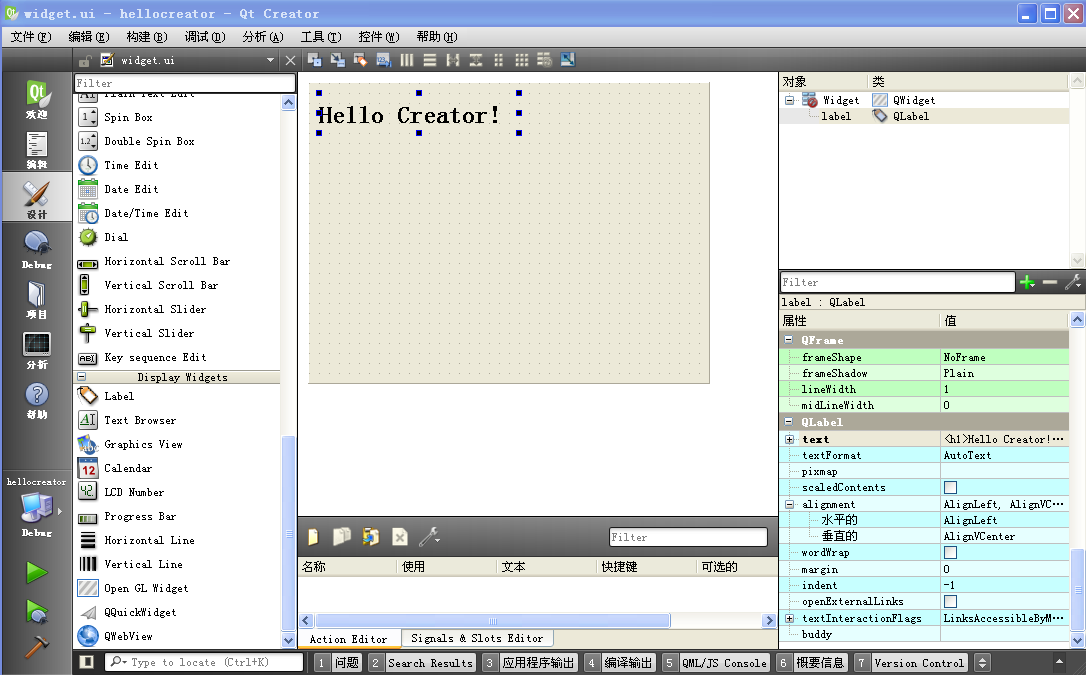Apply Lay Out Horizontally
The image size is (1086, 675).
tap(407, 60)
